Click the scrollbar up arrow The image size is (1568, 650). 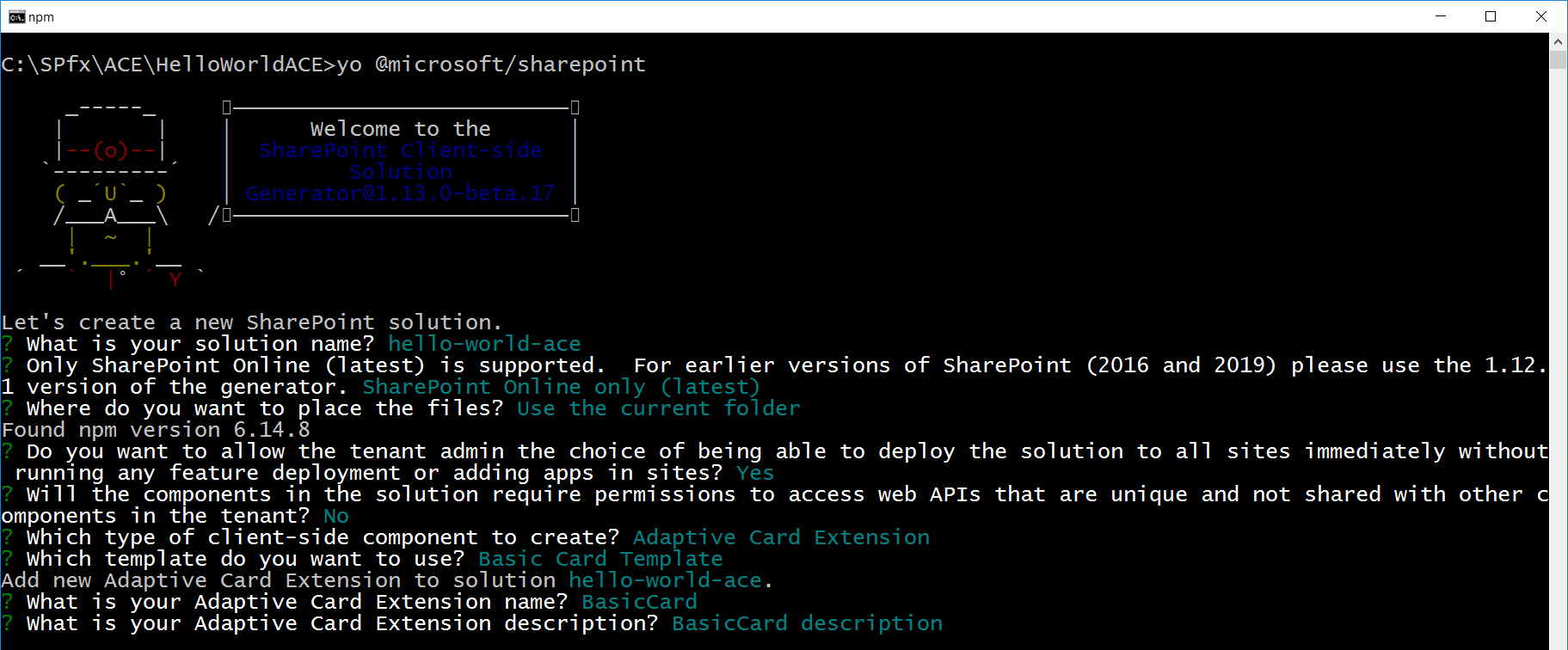tap(1558, 41)
